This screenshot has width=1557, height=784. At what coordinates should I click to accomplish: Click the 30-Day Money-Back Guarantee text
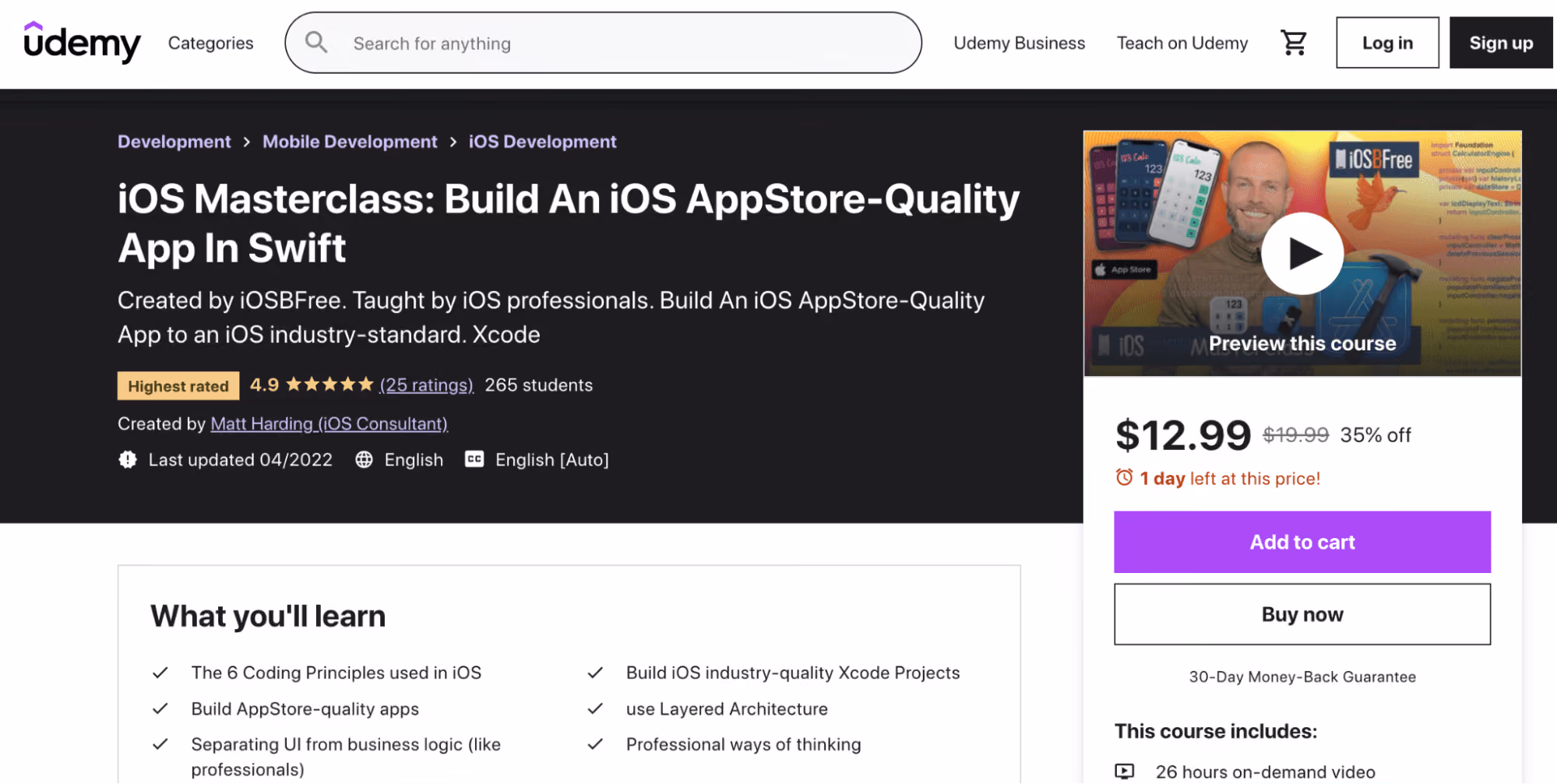[x=1302, y=677]
